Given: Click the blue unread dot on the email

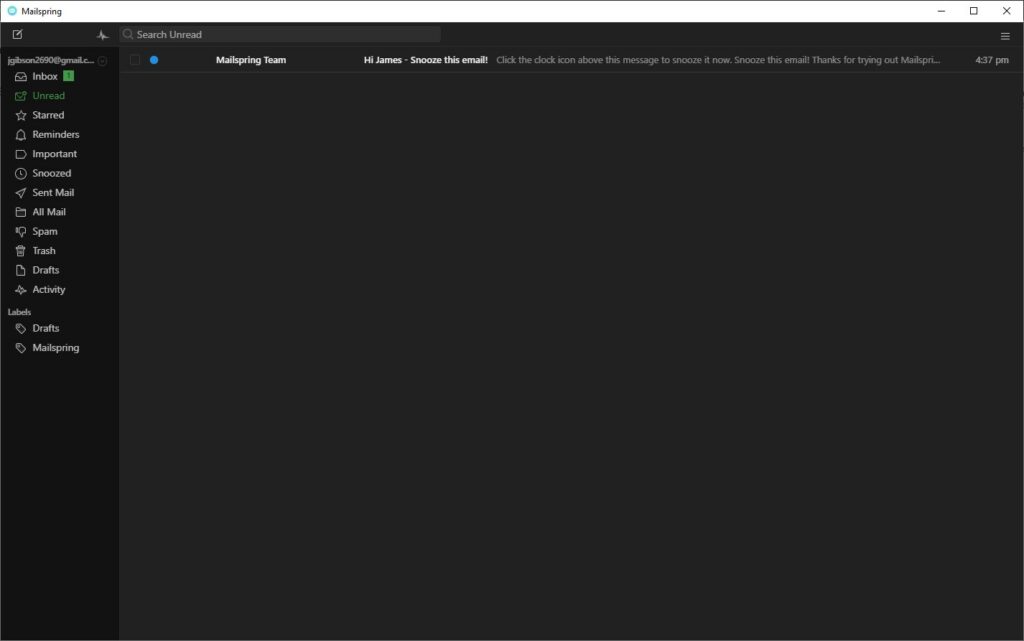Looking at the screenshot, I should pos(154,60).
